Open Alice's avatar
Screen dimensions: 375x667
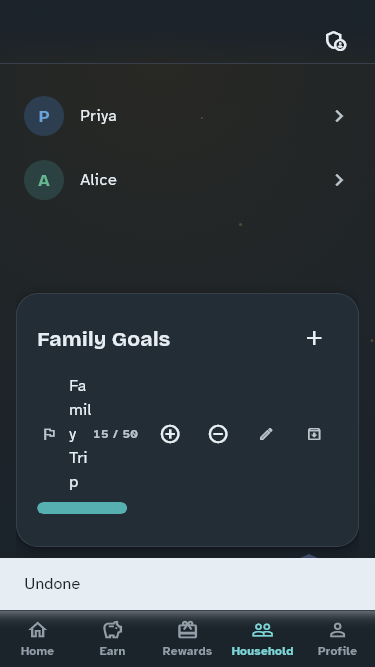[x=44, y=180]
